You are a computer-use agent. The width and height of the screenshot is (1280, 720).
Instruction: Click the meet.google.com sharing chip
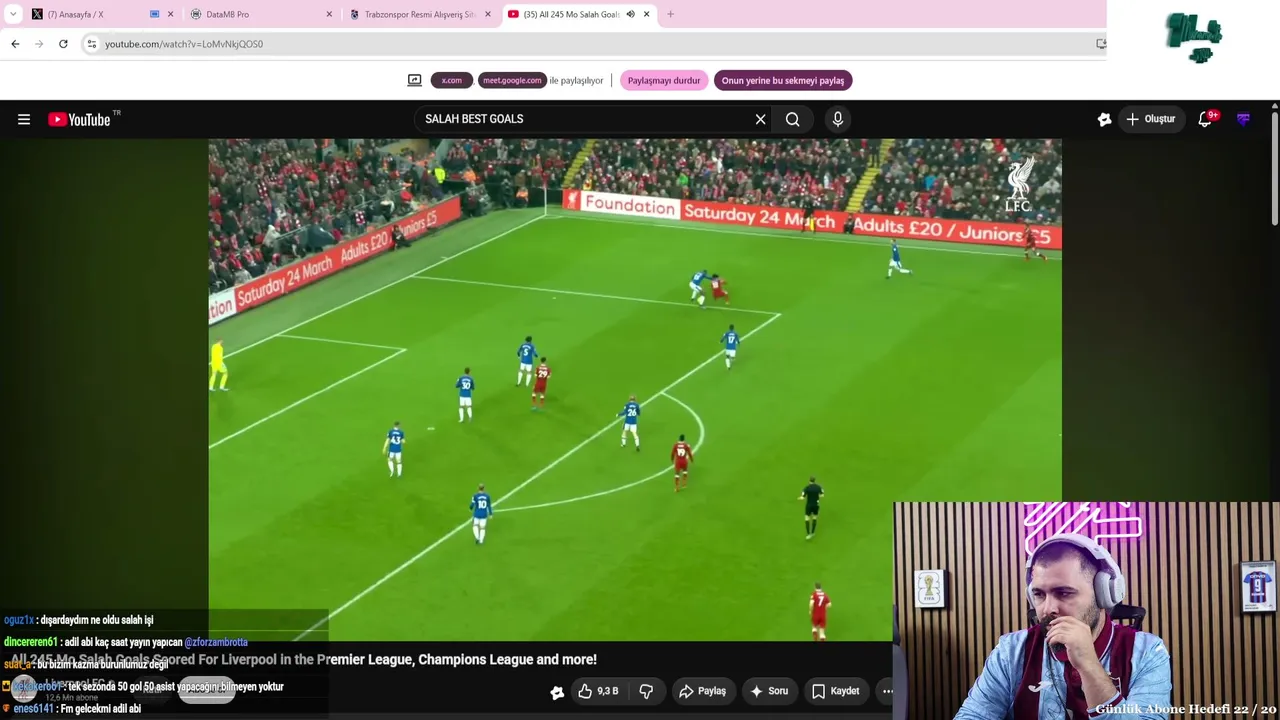(x=512, y=80)
